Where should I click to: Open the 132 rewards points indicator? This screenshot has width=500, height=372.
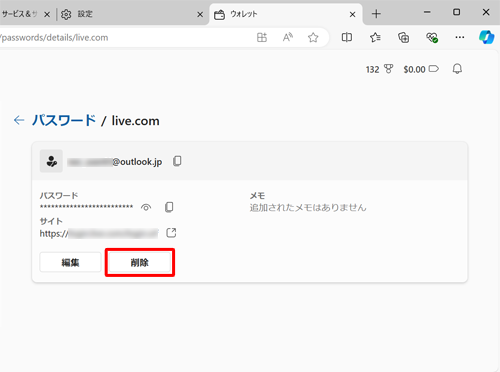tap(379, 69)
